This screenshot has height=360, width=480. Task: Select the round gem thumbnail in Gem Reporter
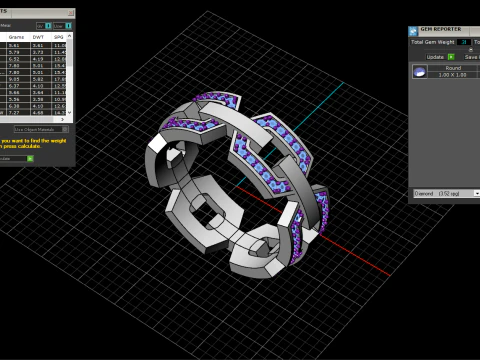click(420, 71)
